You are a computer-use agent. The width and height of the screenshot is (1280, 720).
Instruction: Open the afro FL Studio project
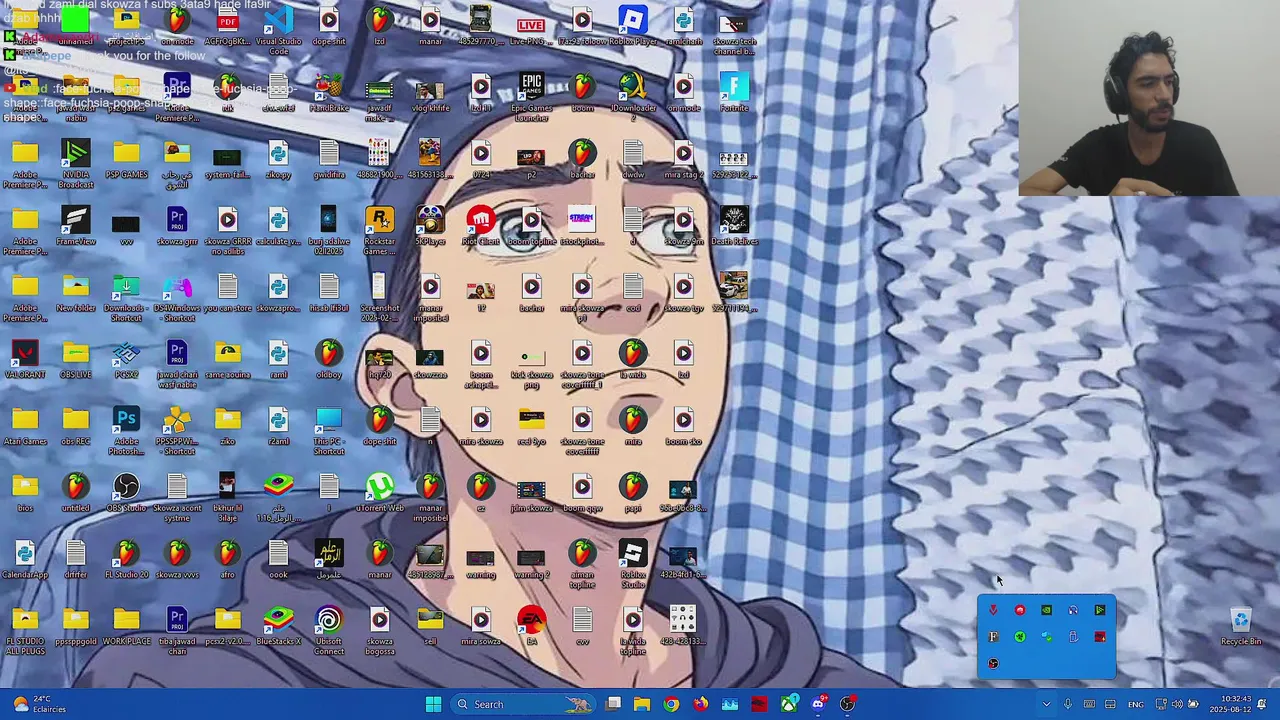tap(228, 560)
